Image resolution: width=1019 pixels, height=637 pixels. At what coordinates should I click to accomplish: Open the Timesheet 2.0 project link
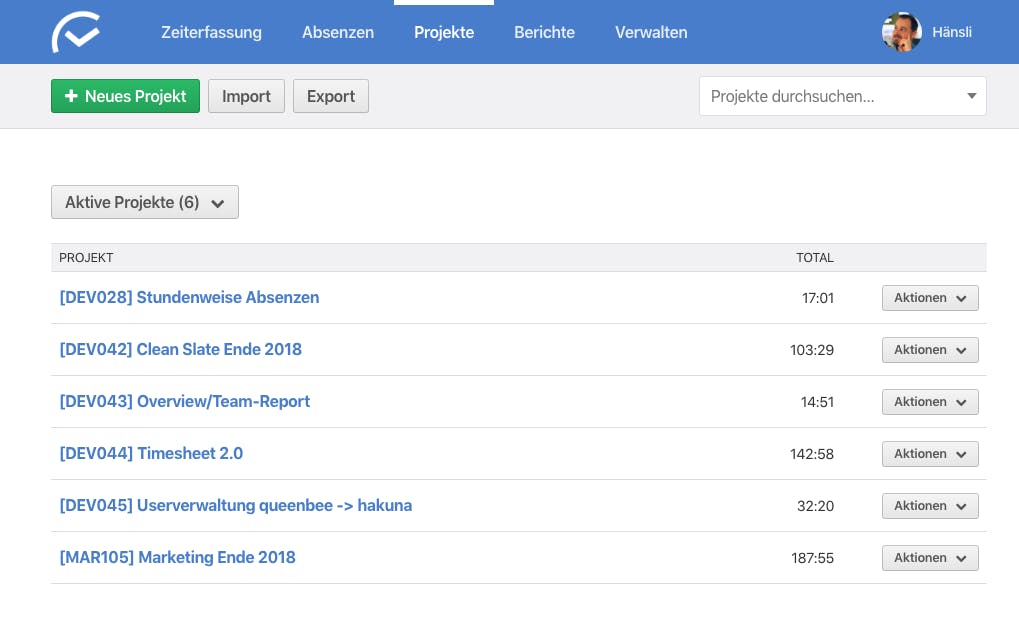pos(151,453)
